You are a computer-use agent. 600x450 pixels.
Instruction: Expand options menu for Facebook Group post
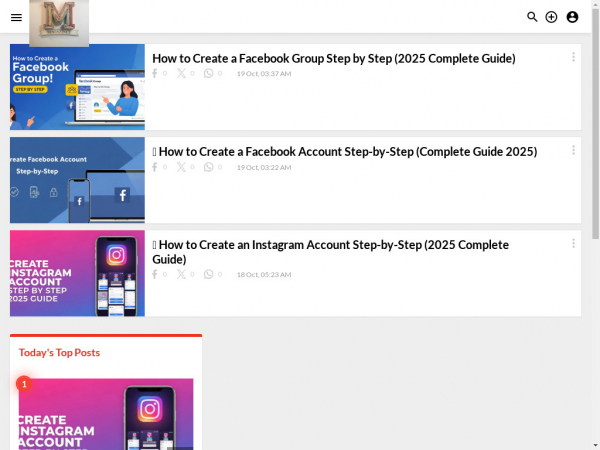[573, 57]
